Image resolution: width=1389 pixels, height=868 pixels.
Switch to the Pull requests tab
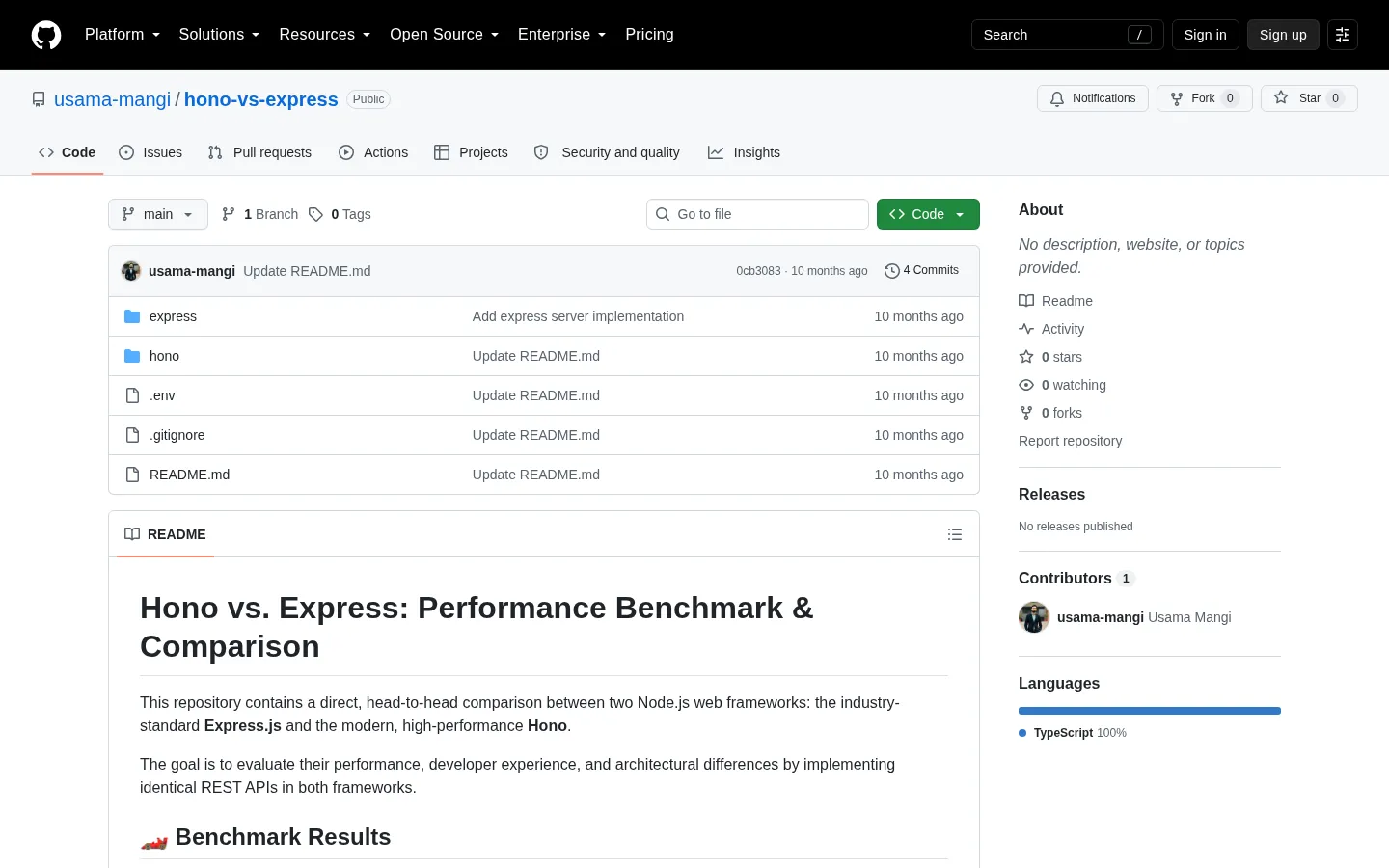[x=259, y=152]
